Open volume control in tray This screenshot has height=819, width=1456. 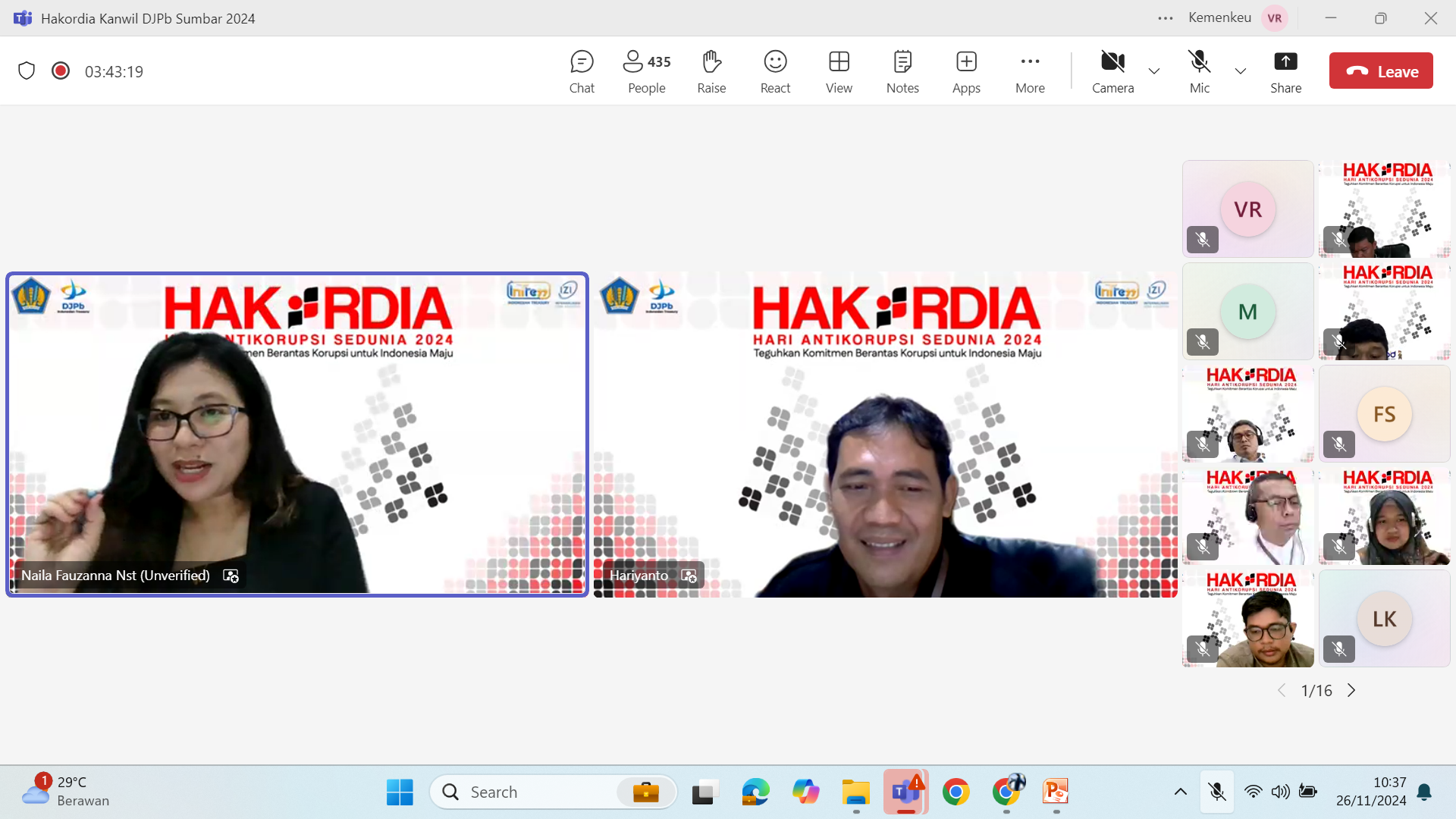coord(1280,792)
